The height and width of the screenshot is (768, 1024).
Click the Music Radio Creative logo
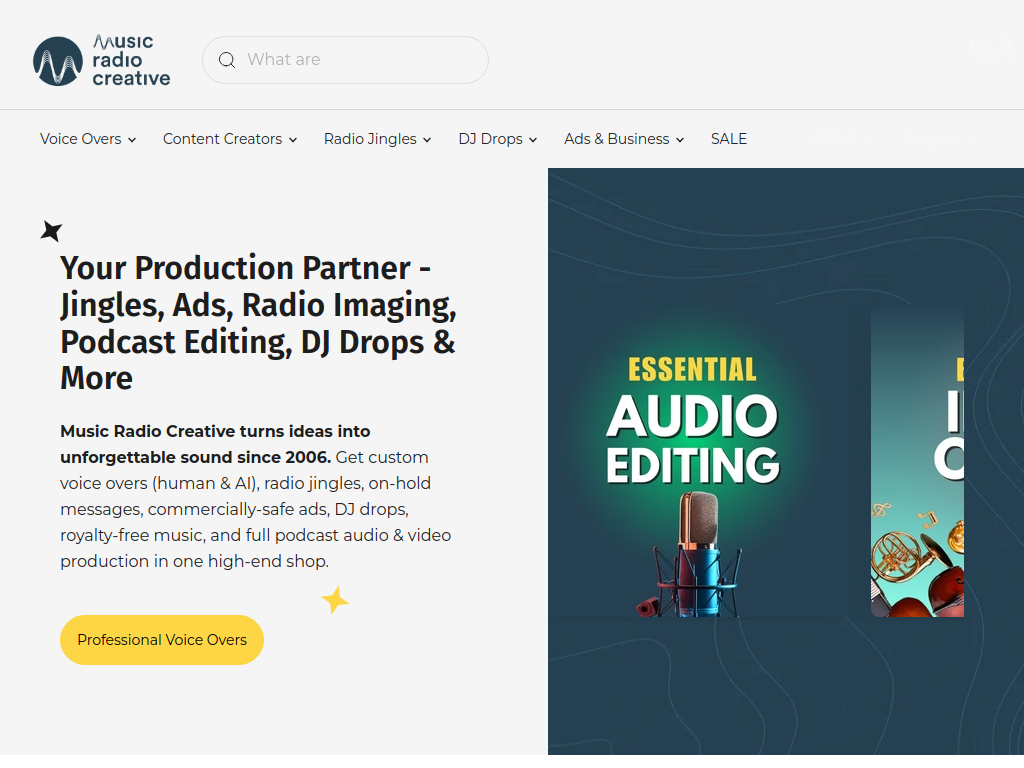101,61
